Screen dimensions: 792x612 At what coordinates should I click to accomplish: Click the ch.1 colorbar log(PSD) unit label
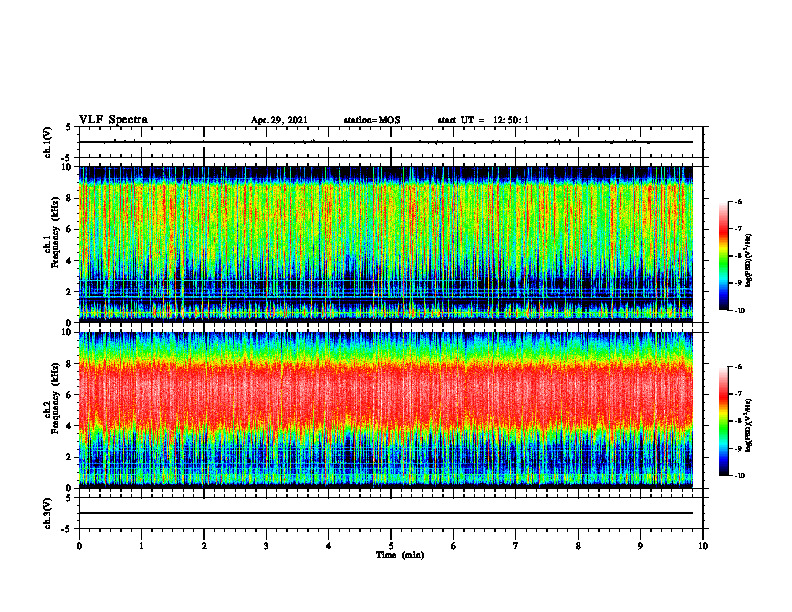pyautogui.click(x=749, y=261)
